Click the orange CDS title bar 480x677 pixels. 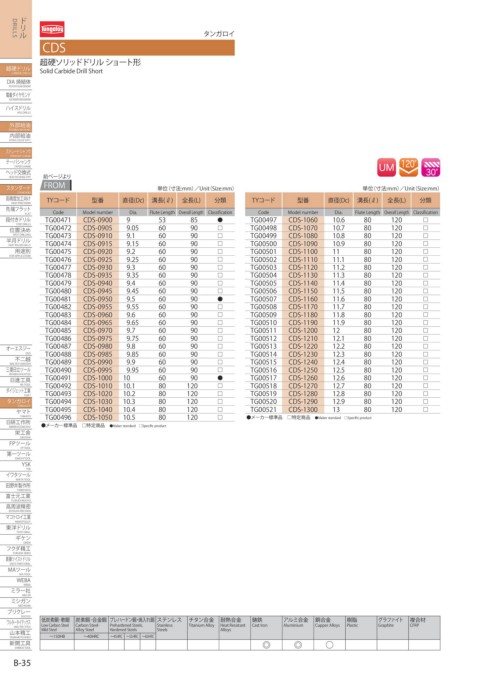137,47
